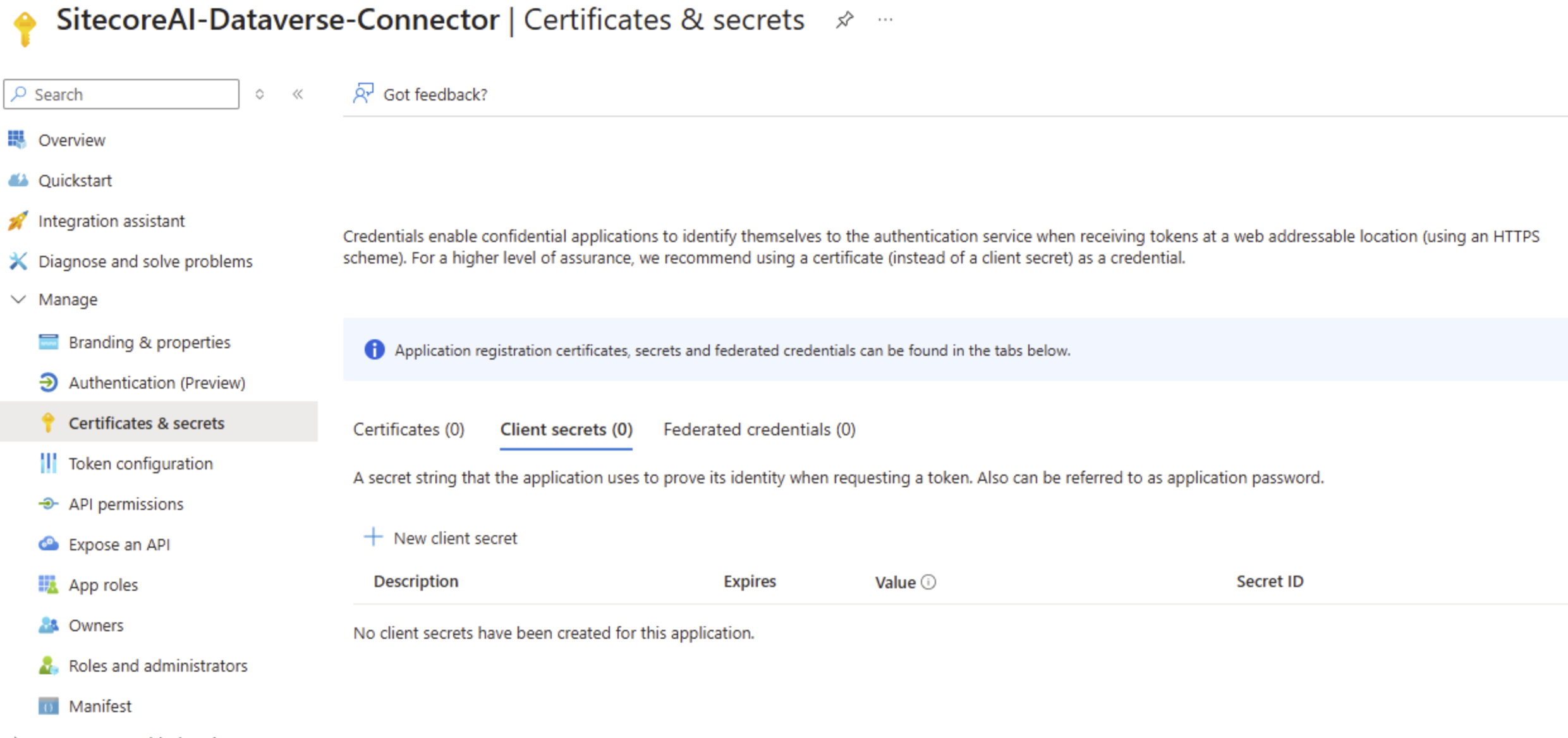Click the Authentication (Preview) arrow icon
Viewport: 1568px width, 738px height.
(48, 382)
